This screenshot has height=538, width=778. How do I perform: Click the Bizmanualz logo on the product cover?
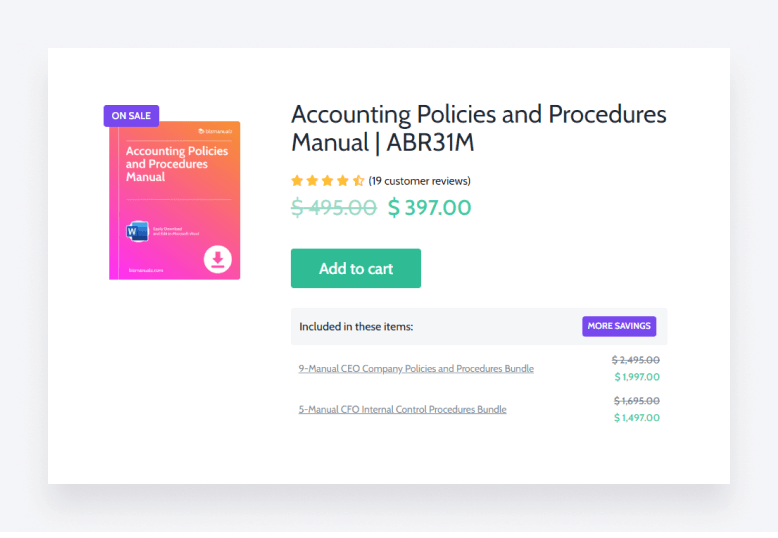point(215,131)
